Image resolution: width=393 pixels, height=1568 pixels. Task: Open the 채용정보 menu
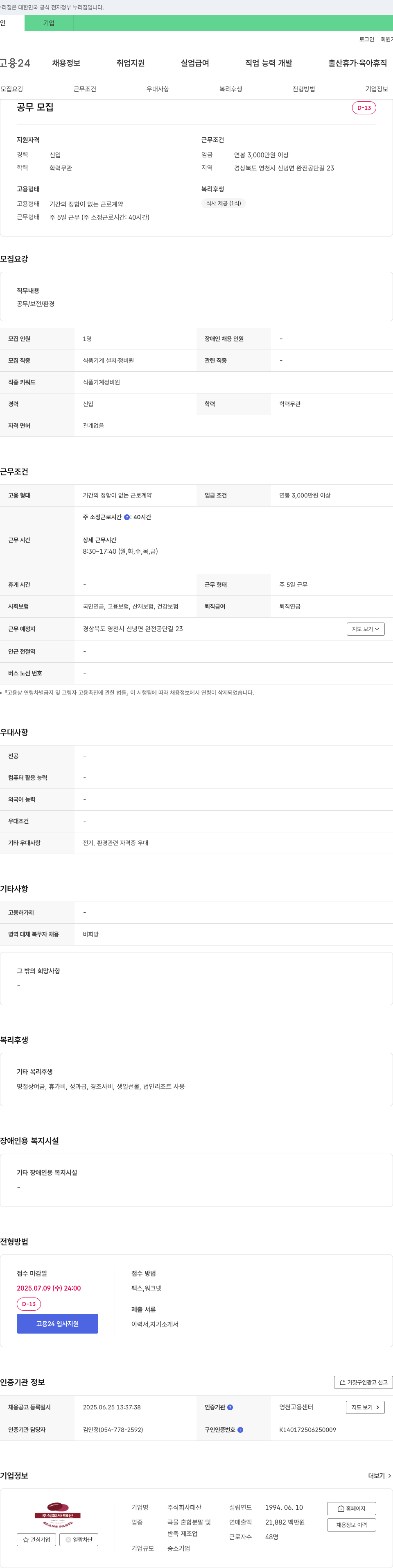coord(66,63)
